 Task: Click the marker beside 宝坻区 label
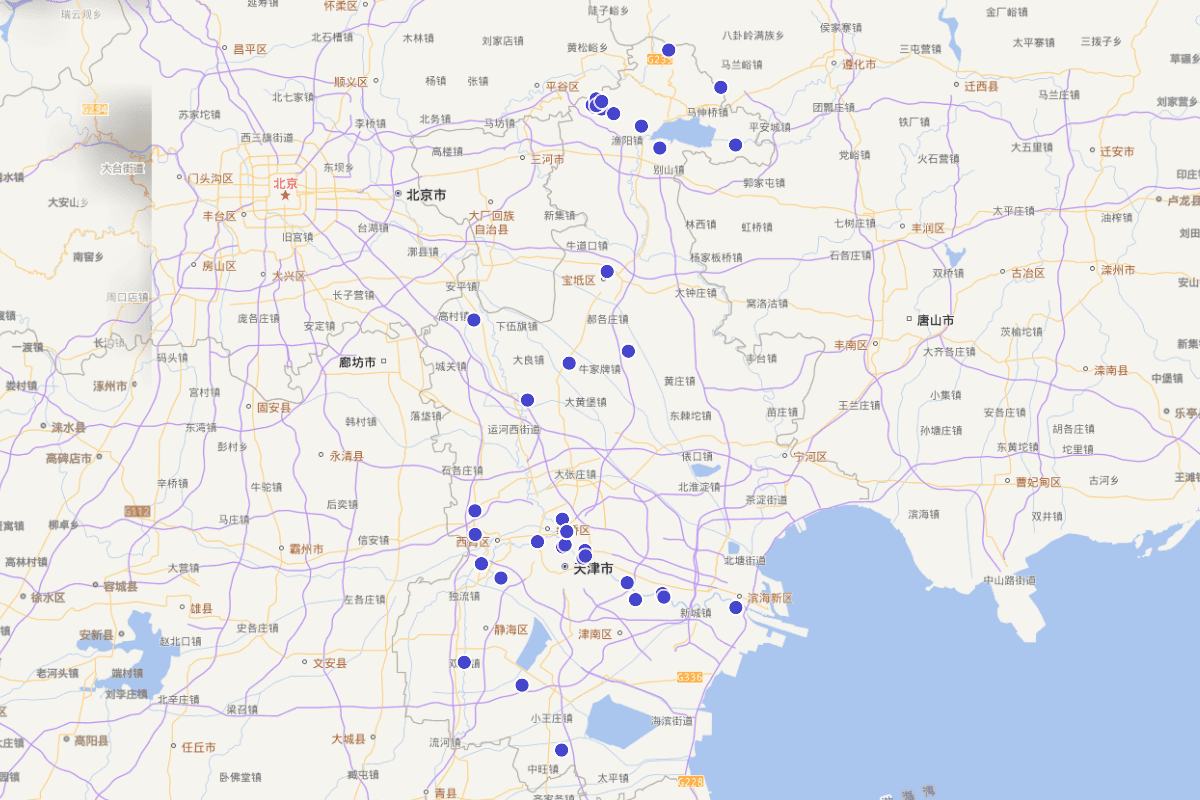[607, 271]
